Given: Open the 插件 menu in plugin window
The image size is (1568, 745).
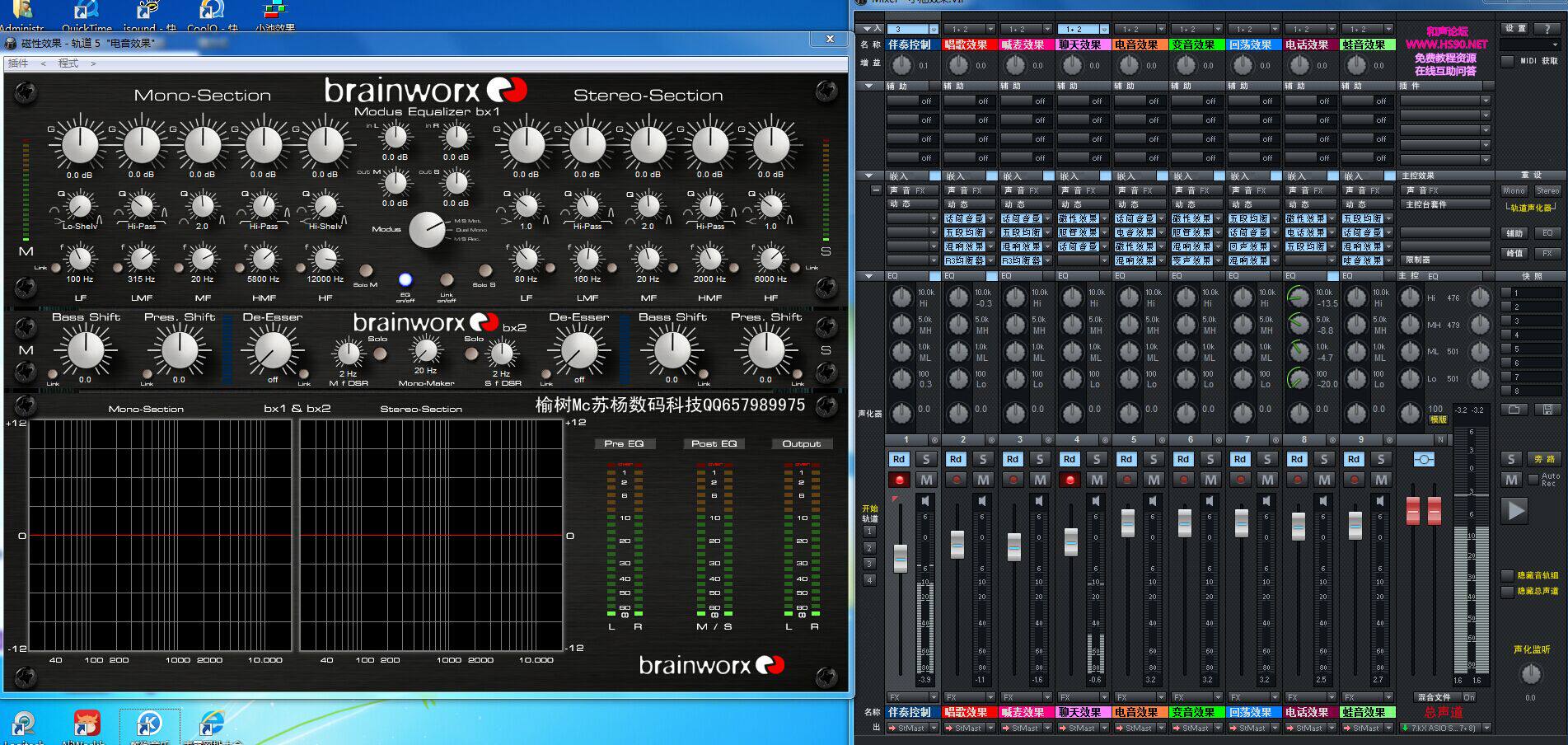Looking at the screenshot, I should pyautogui.click(x=18, y=63).
